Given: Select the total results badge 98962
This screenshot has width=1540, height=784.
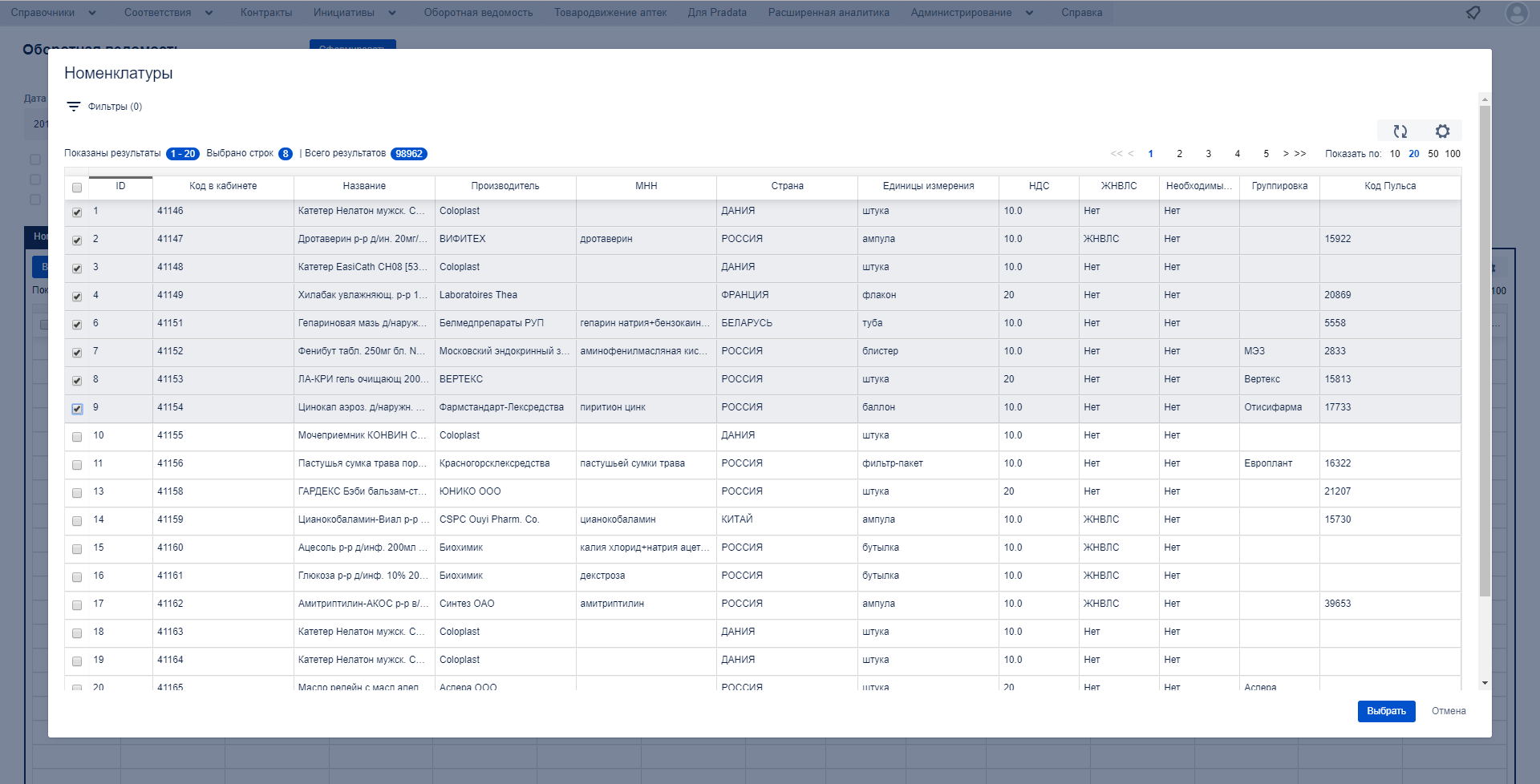Looking at the screenshot, I should [x=409, y=154].
